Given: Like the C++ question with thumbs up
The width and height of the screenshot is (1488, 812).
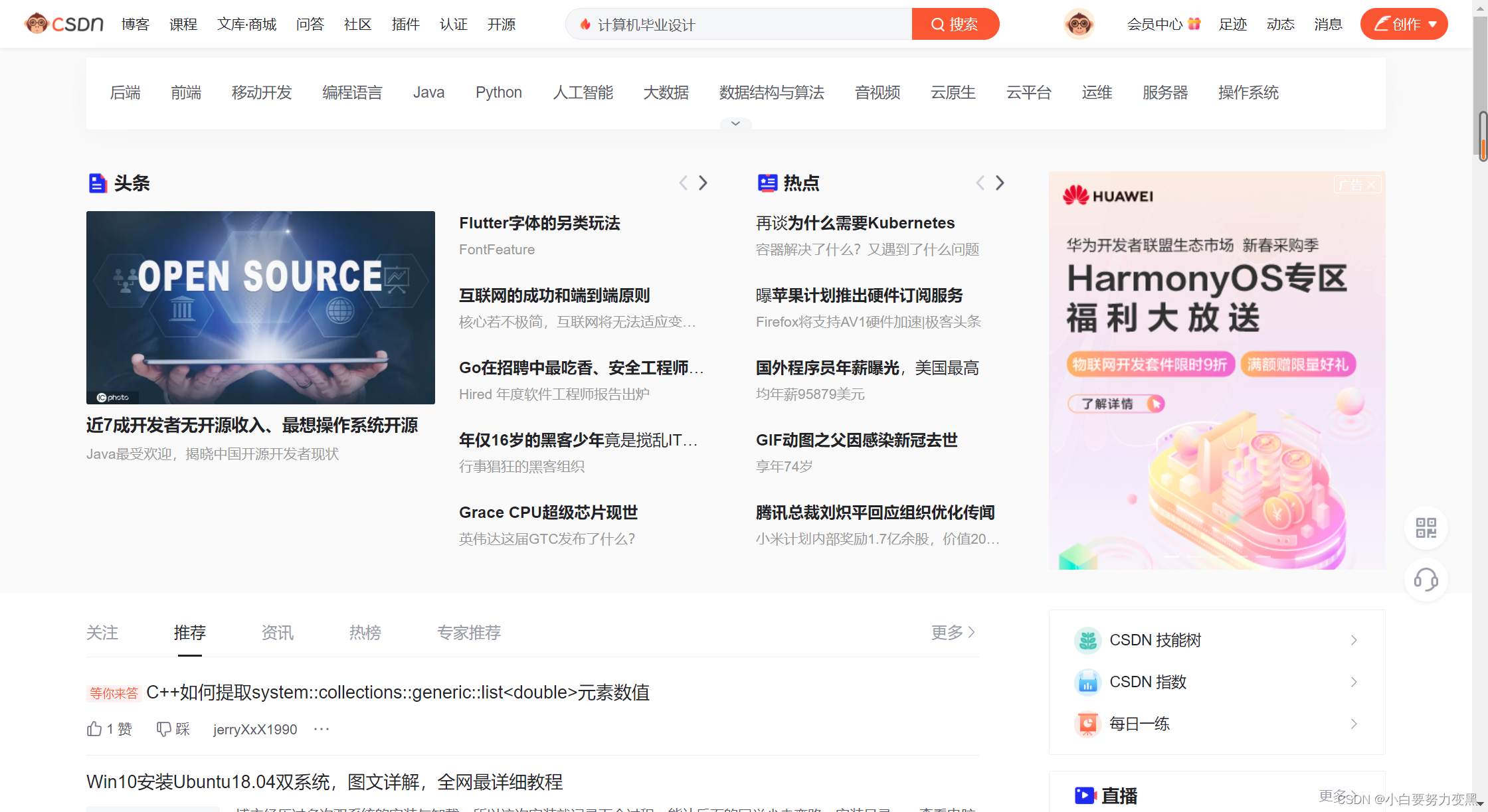Looking at the screenshot, I should tap(94, 729).
